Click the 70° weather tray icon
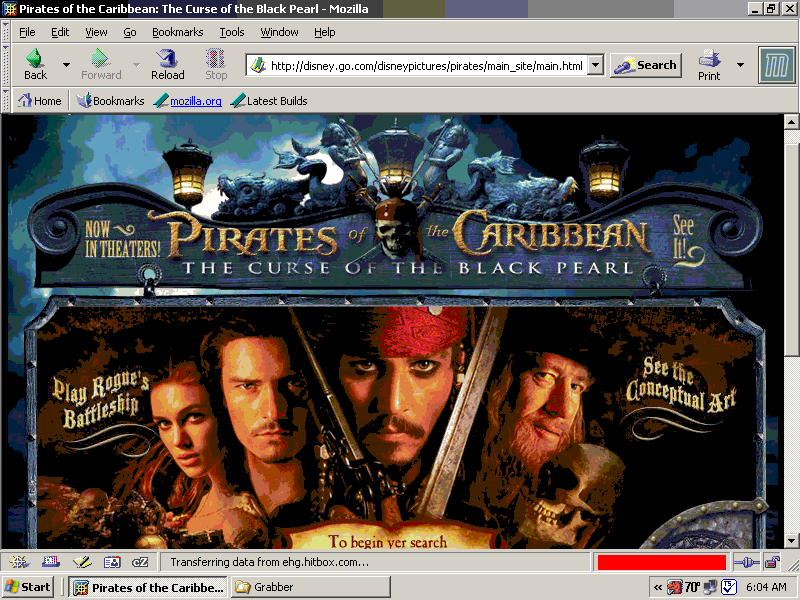The image size is (800, 600). tap(692, 587)
